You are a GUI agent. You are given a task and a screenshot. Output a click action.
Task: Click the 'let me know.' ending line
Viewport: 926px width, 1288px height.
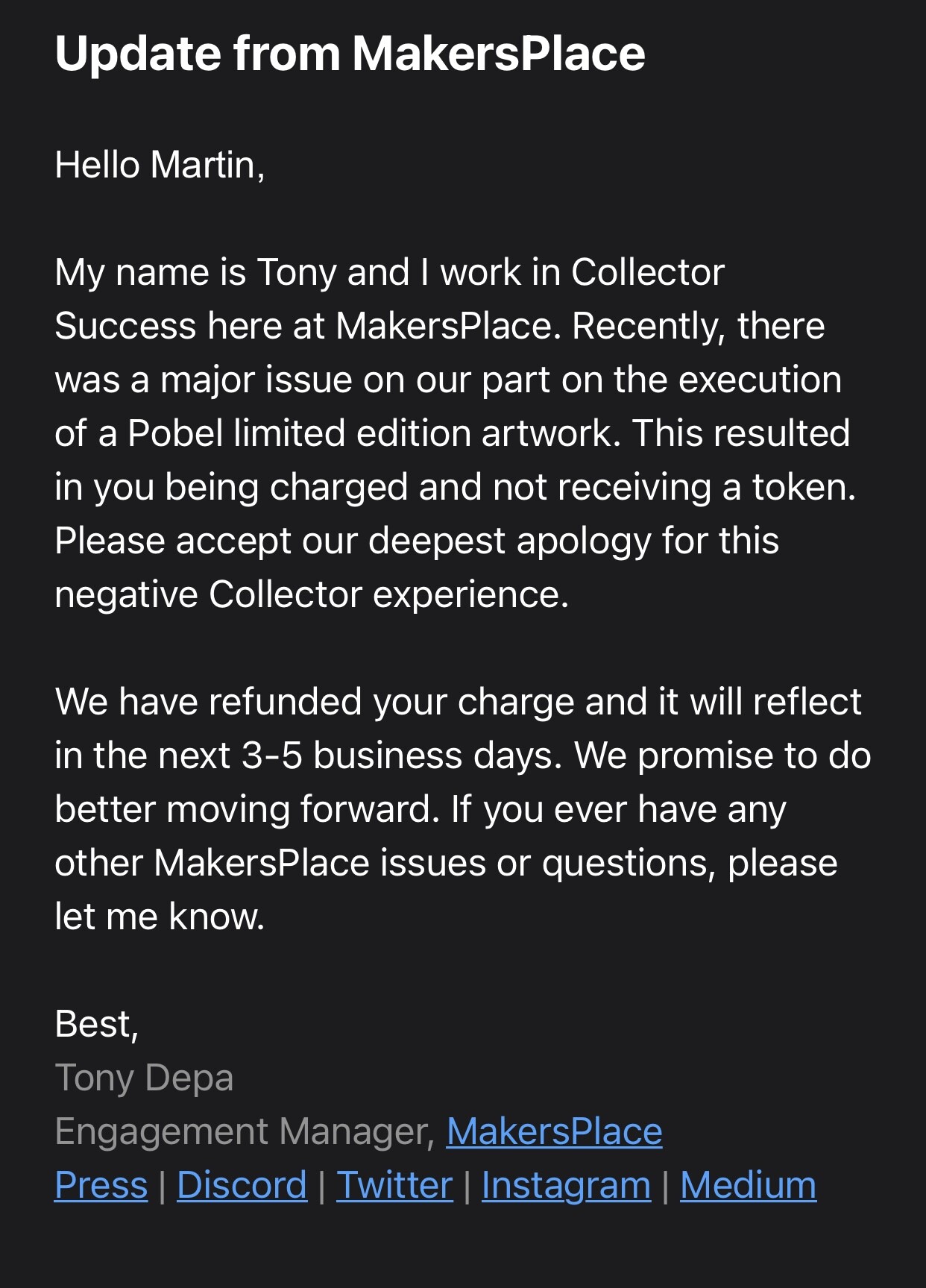(x=160, y=917)
